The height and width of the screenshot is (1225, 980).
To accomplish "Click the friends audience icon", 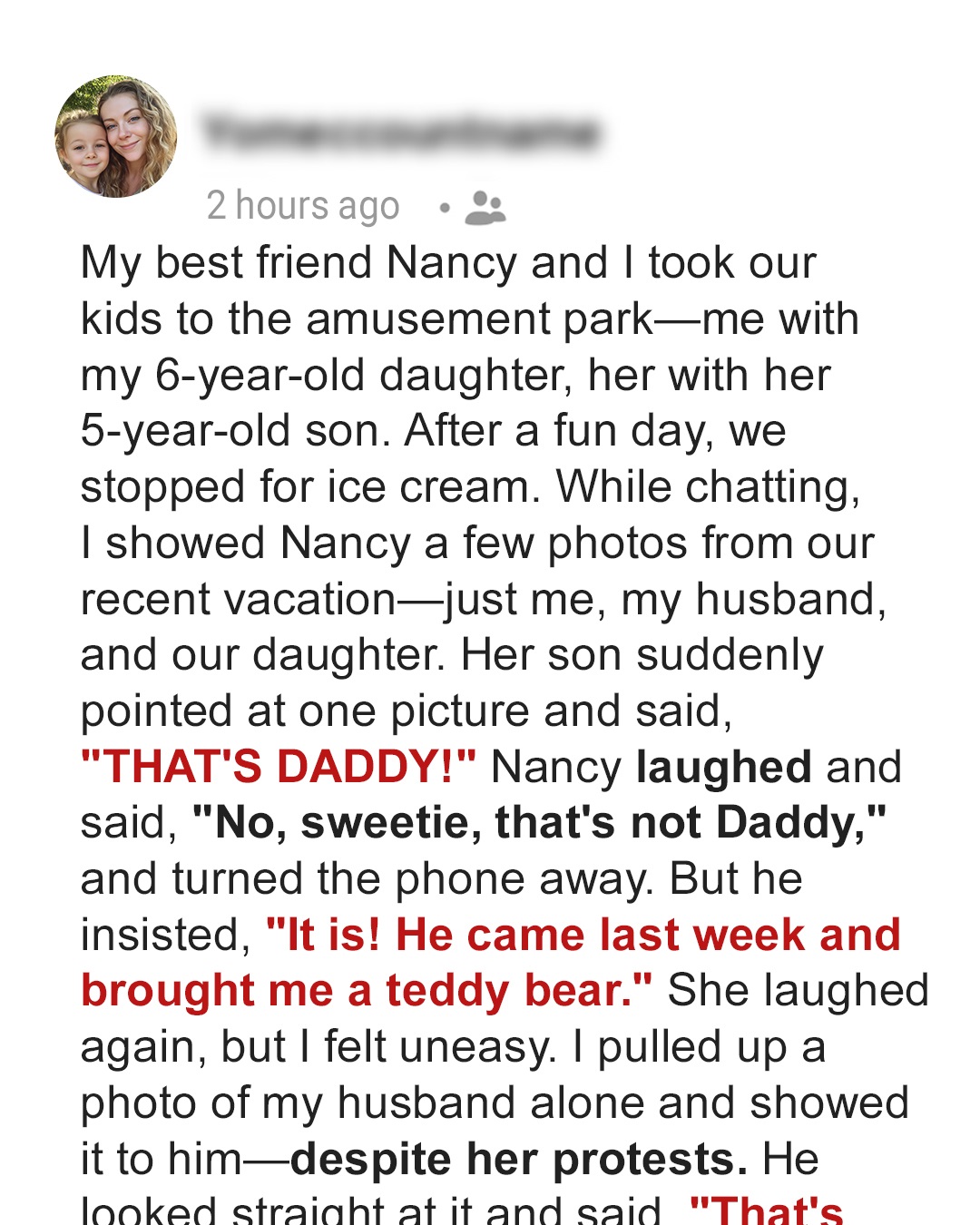I will click(x=485, y=208).
